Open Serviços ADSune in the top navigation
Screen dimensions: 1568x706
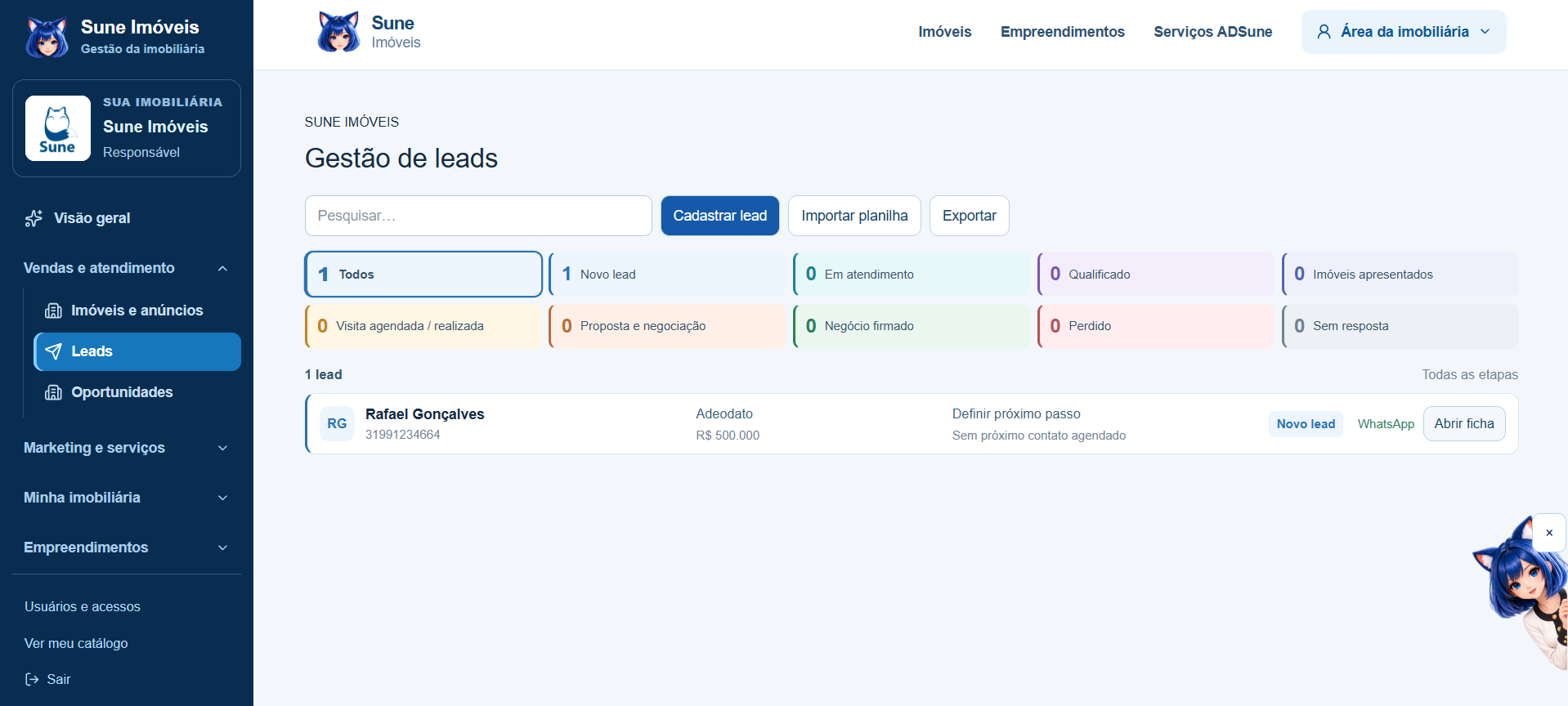[x=1213, y=32]
